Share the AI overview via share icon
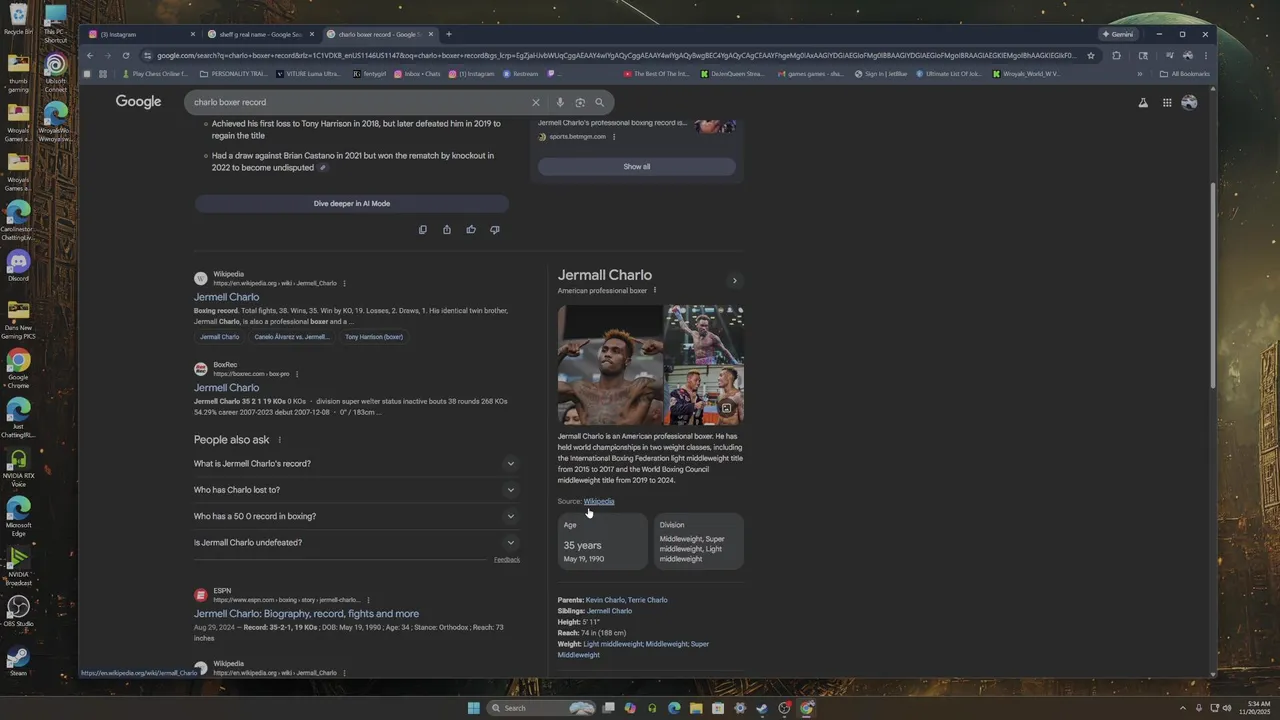The height and width of the screenshot is (720, 1280). point(446,230)
